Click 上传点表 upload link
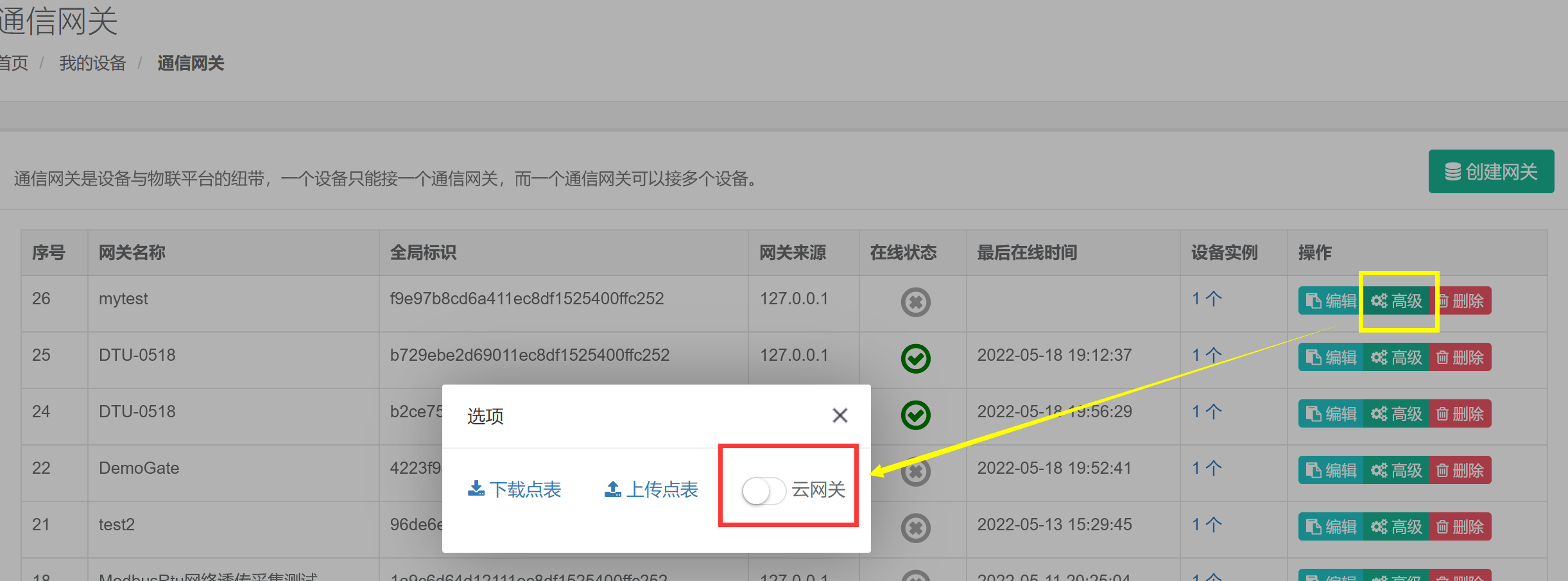 (651, 490)
